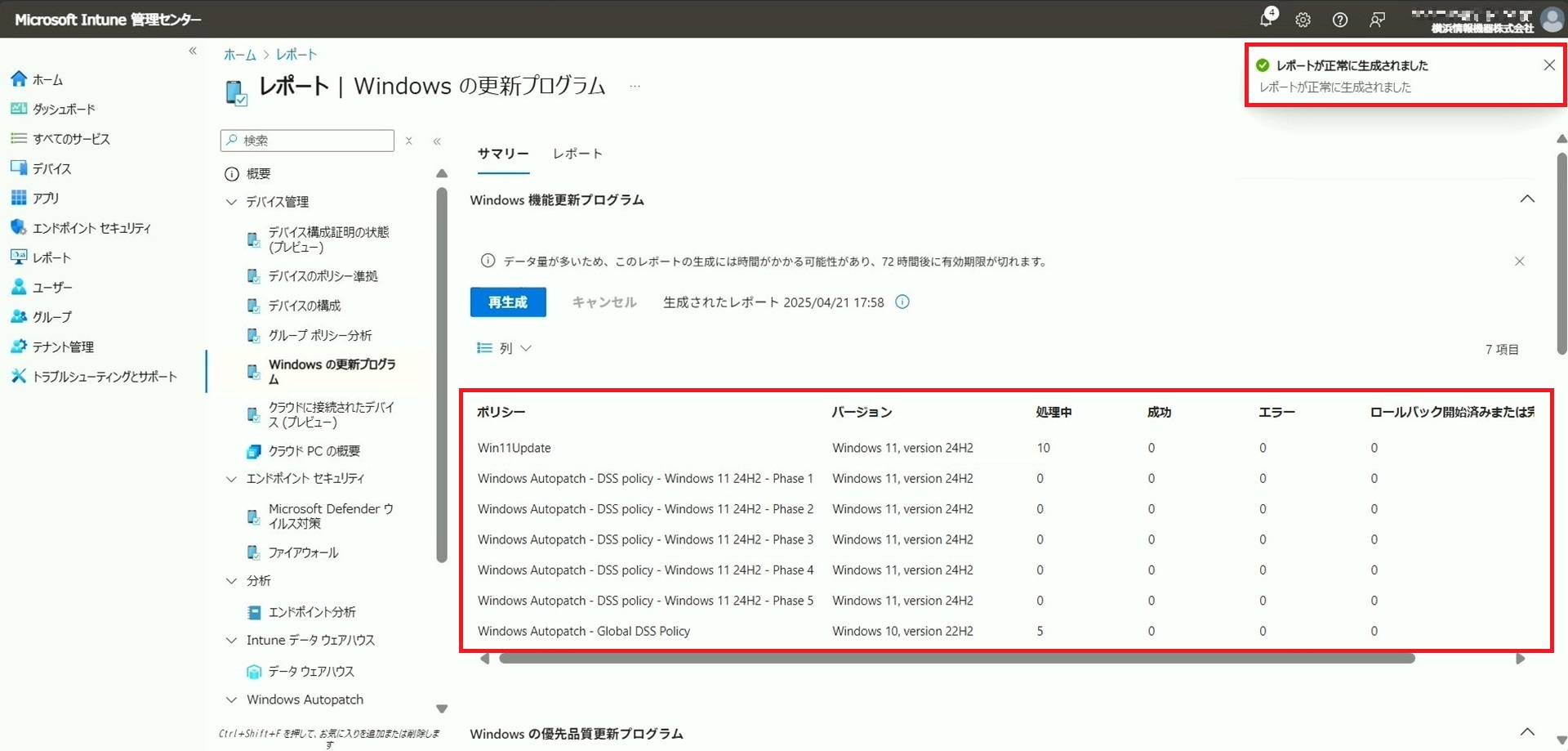Screen dimensions: 1568x751
Task: Sort by ポリシー column header
Action: pyautogui.click(x=501, y=413)
